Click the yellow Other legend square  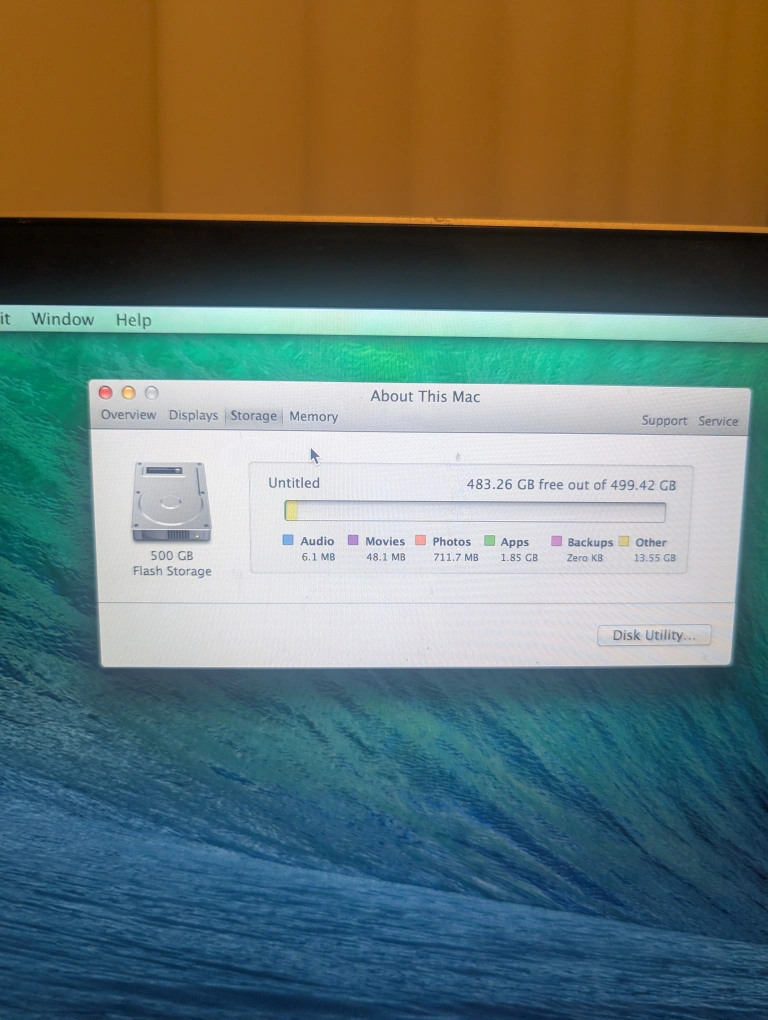624,541
